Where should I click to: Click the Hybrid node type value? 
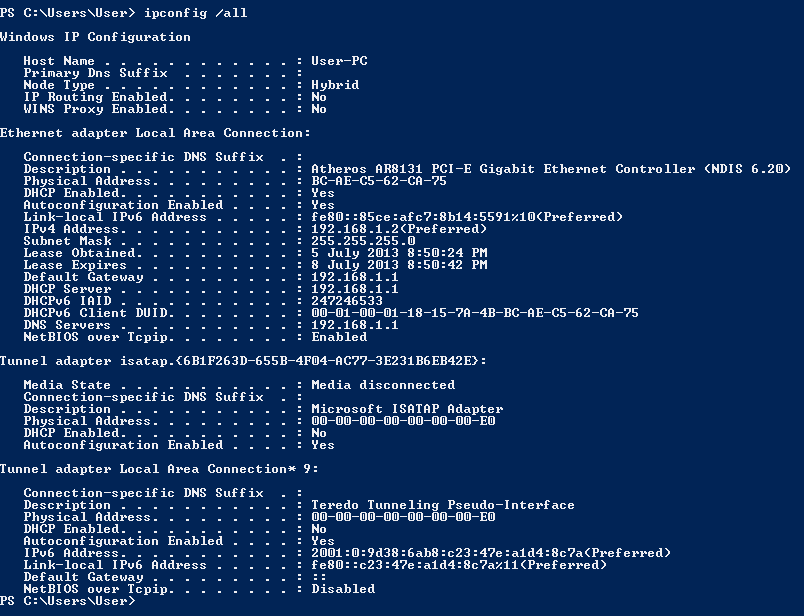click(335, 85)
